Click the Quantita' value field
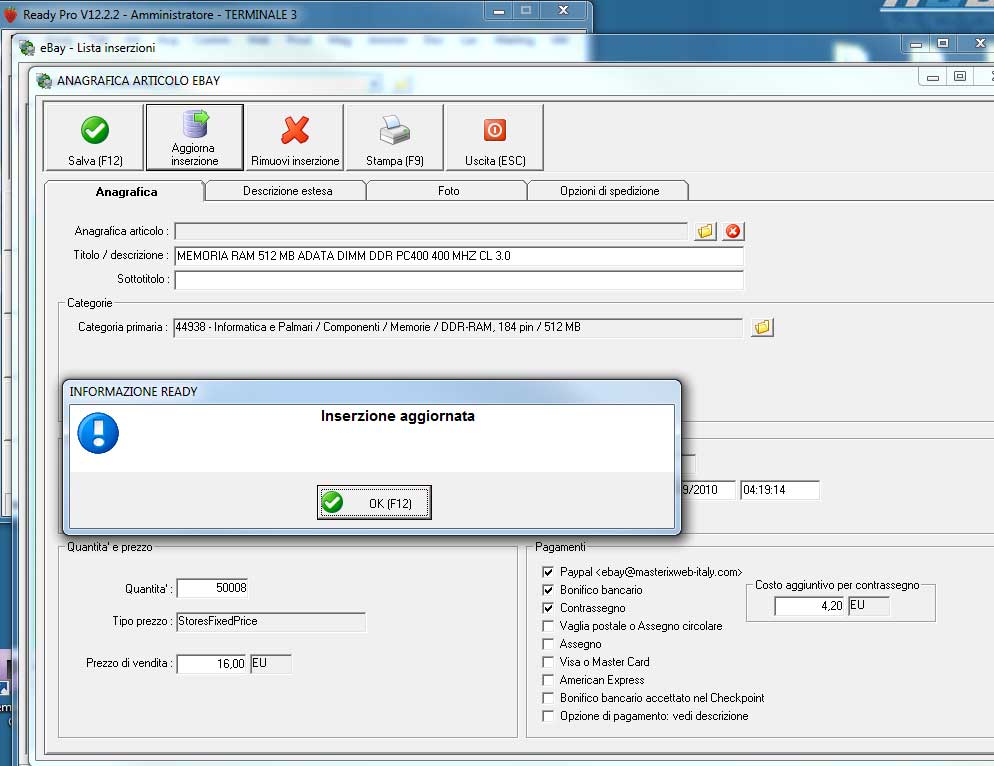The width and height of the screenshot is (994, 766). click(x=212, y=588)
